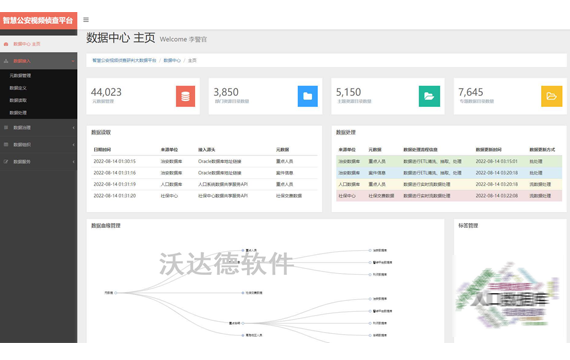Click the home icon beside 数据中心 主页

coord(6,44)
